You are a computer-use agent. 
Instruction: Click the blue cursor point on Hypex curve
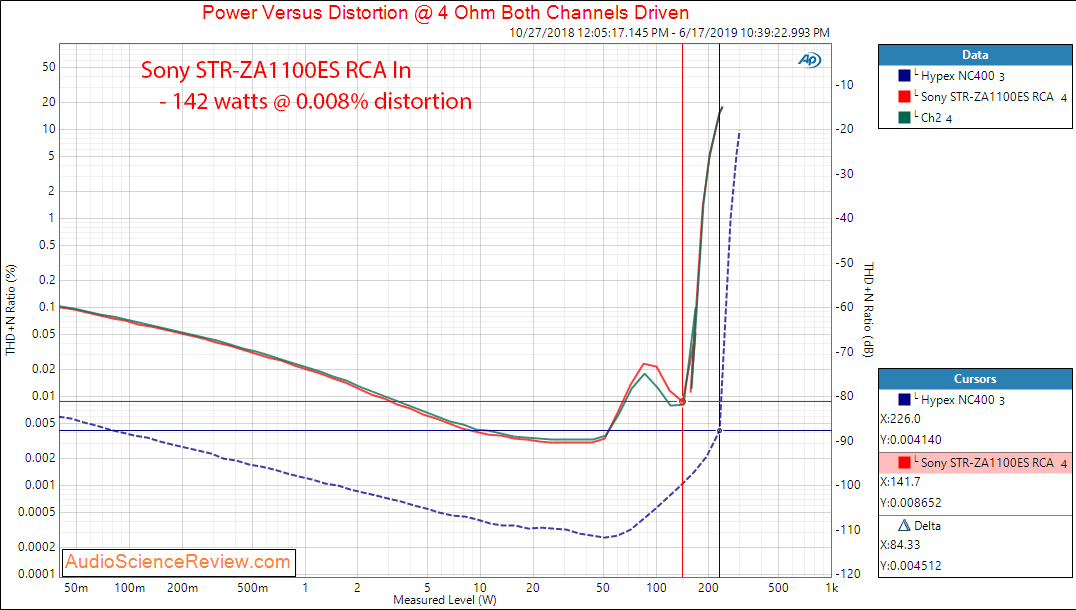click(719, 431)
